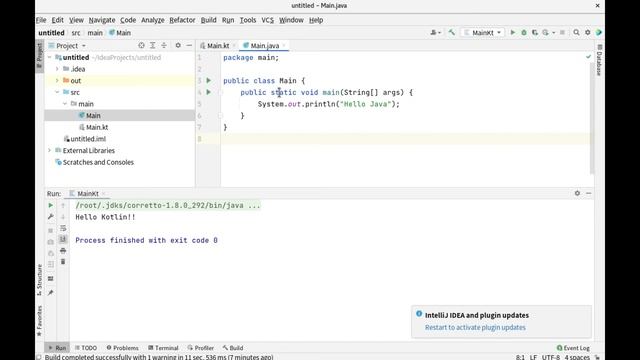Open the Build menu

208,20
